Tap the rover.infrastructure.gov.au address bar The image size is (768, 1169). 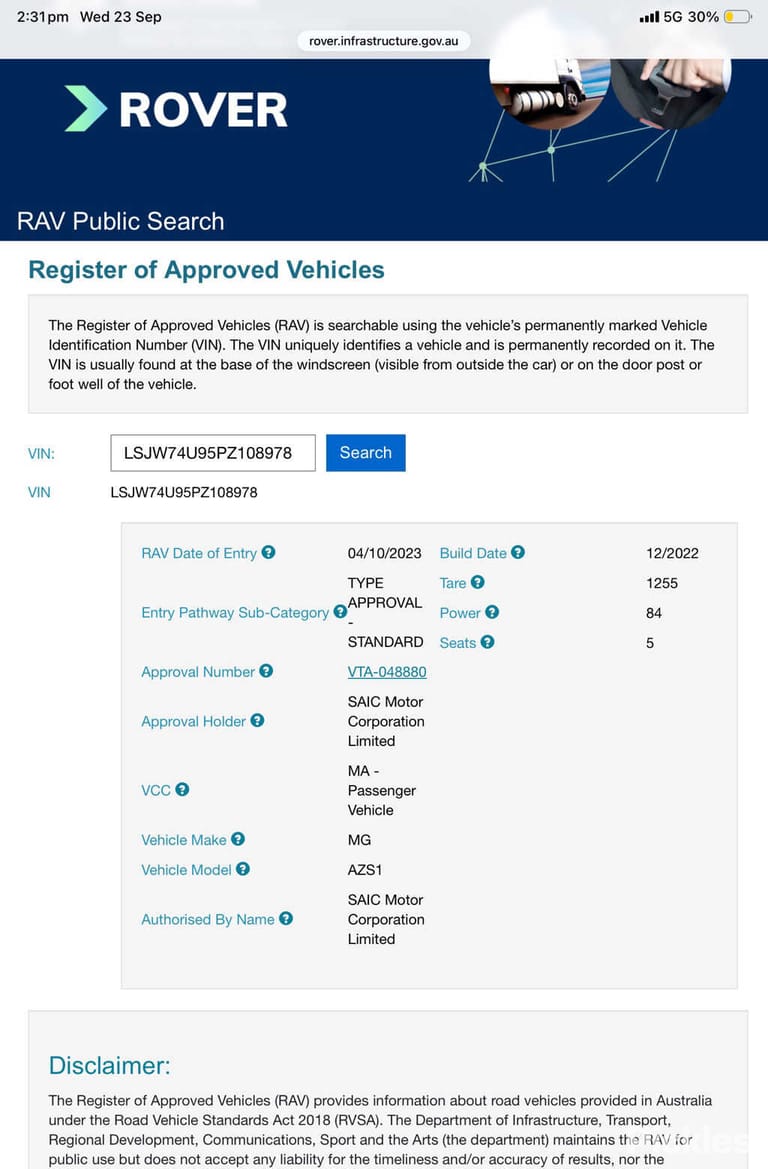coord(384,41)
